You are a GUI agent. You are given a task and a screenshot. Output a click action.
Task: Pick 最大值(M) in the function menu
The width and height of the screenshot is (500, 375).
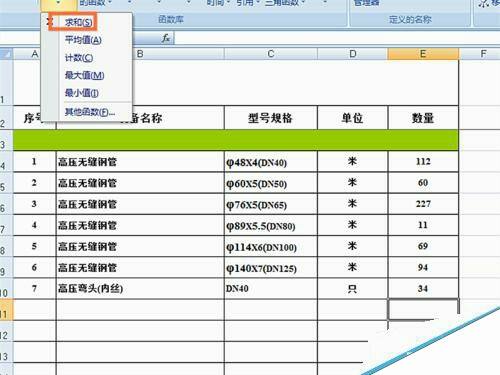coord(85,75)
